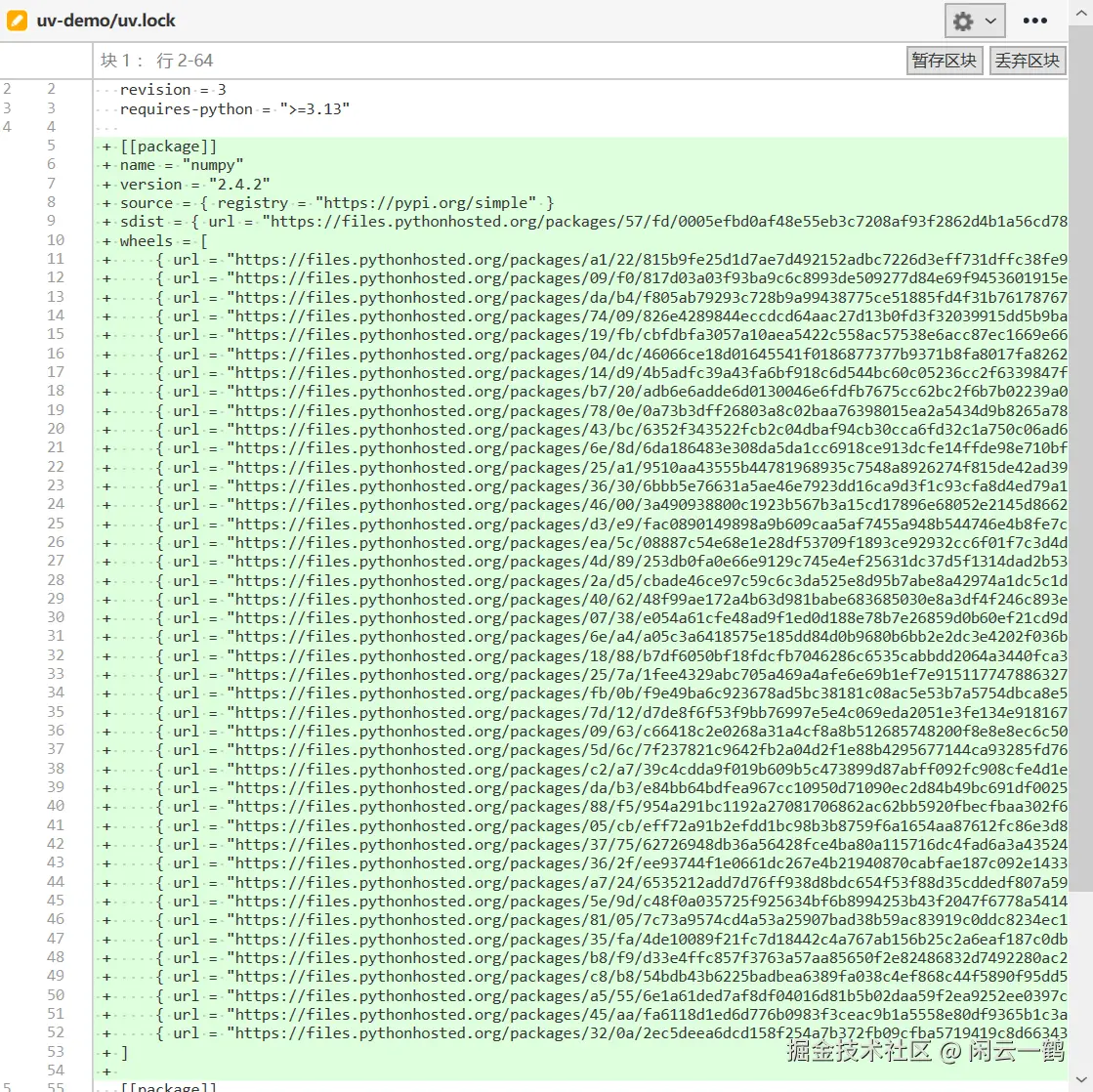Click the 暂存区块 stage hunk button

click(x=944, y=61)
